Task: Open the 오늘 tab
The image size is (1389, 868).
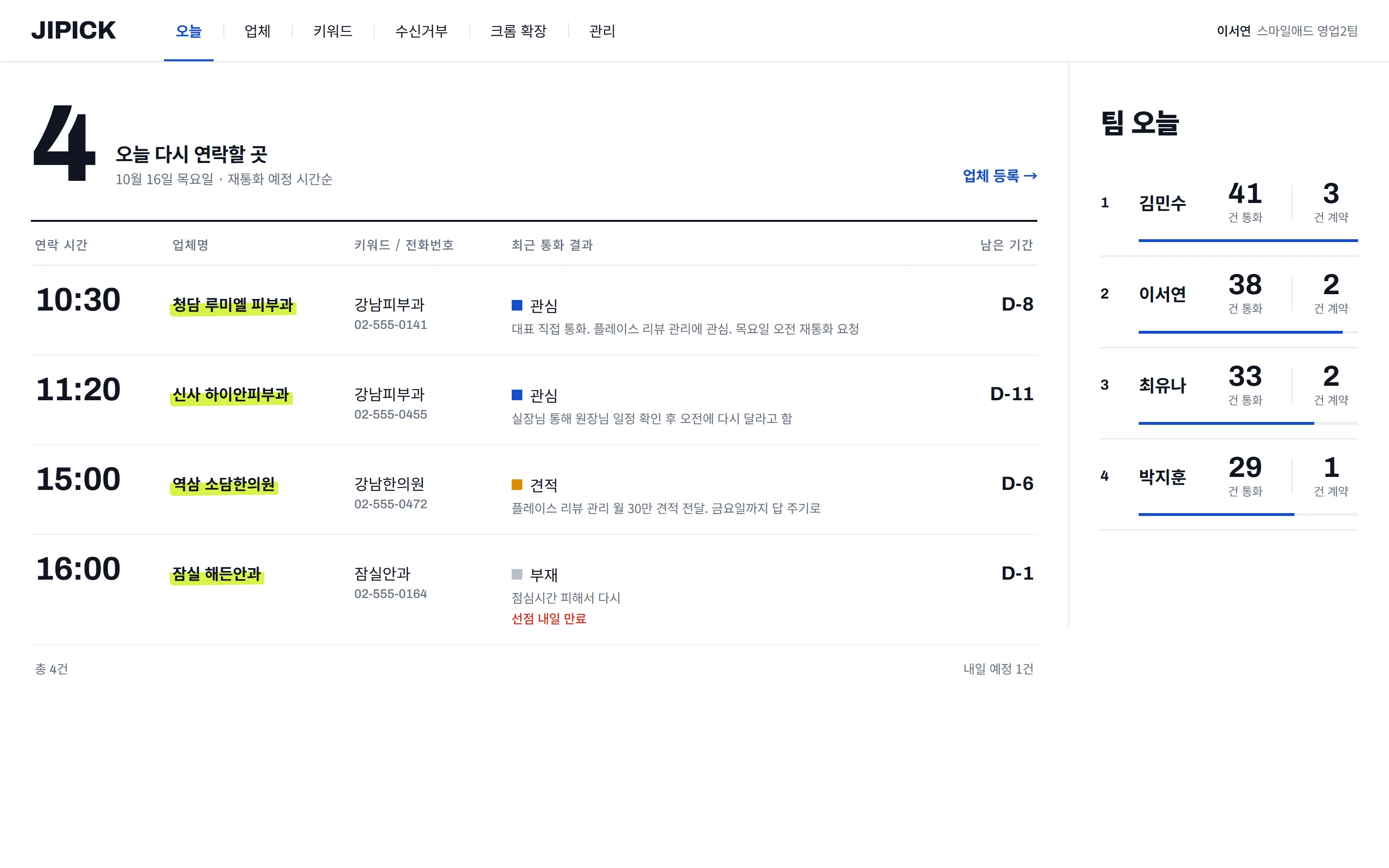Action: (188, 31)
